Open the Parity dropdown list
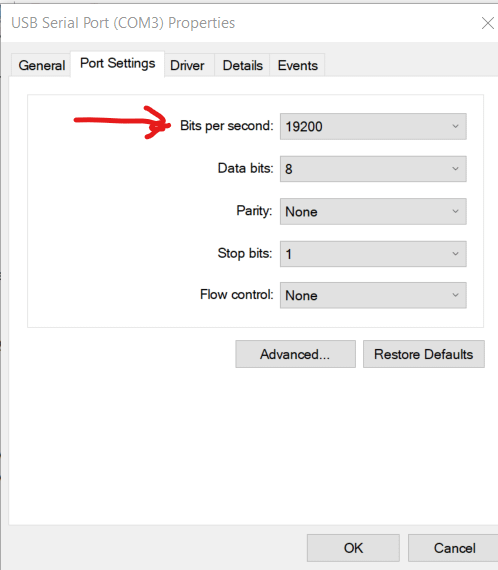This screenshot has width=498, height=570. pos(373,212)
